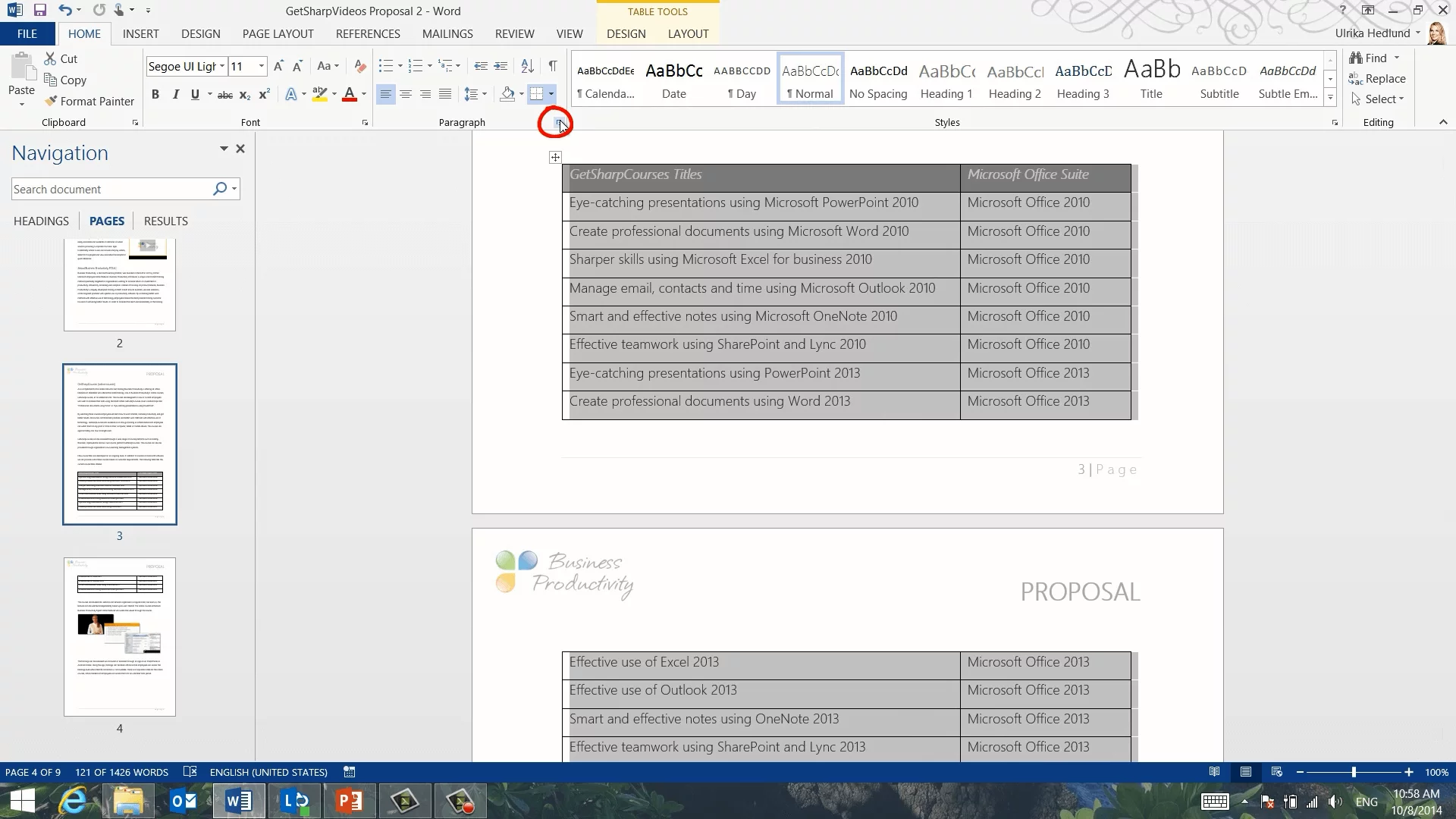Click the Sort icon

point(527,66)
